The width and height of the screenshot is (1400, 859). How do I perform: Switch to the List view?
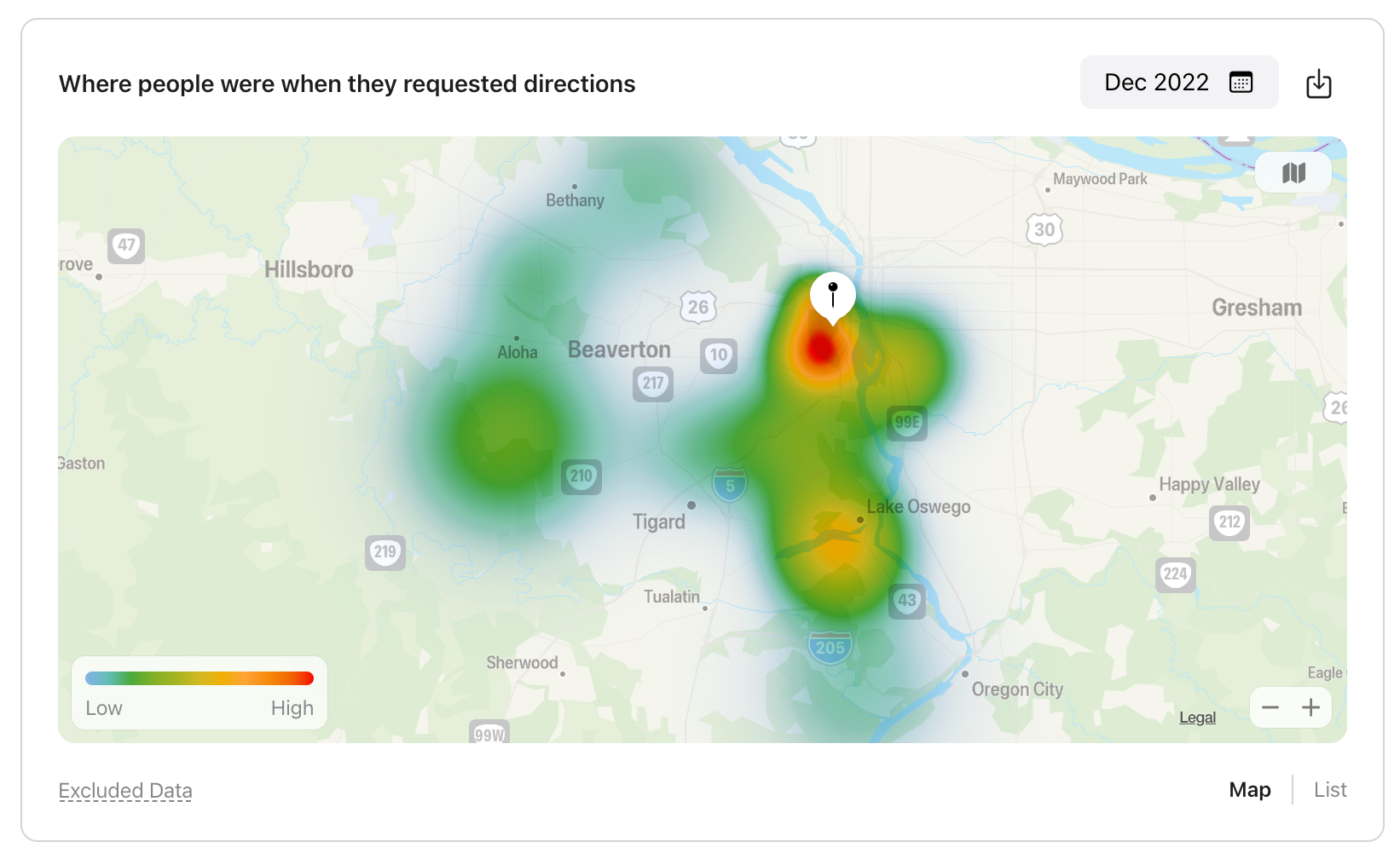pos(1330,790)
